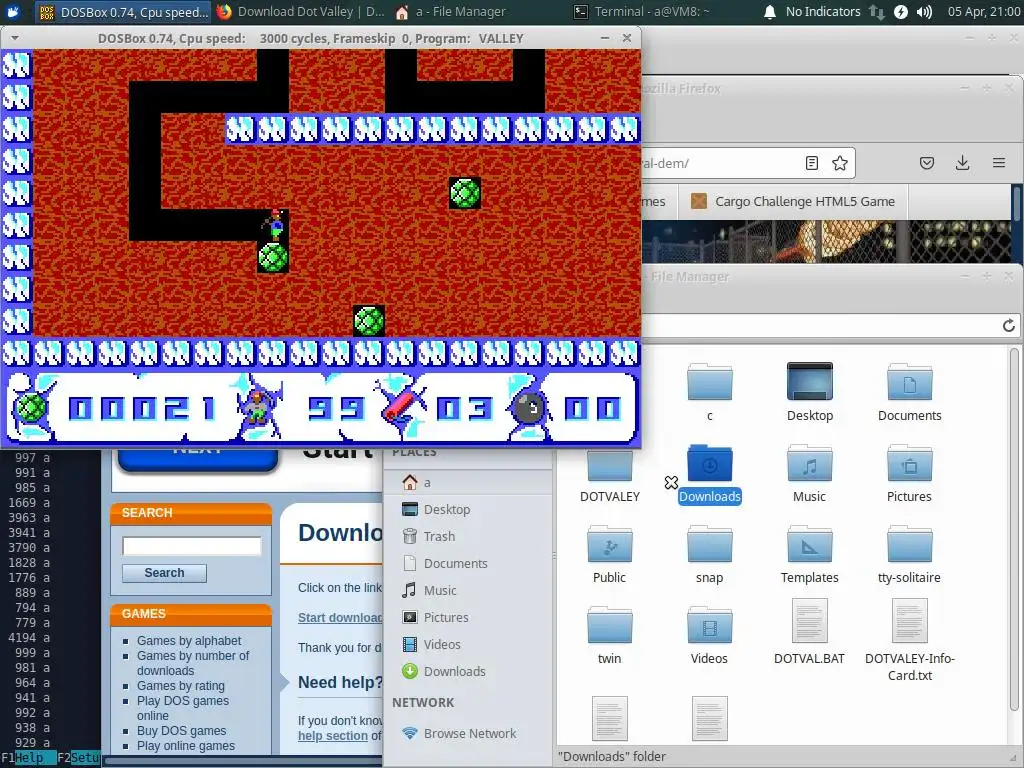This screenshot has height=768, width=1024.
Task: Click the power manager icon in panel
Action: point(901,12)
